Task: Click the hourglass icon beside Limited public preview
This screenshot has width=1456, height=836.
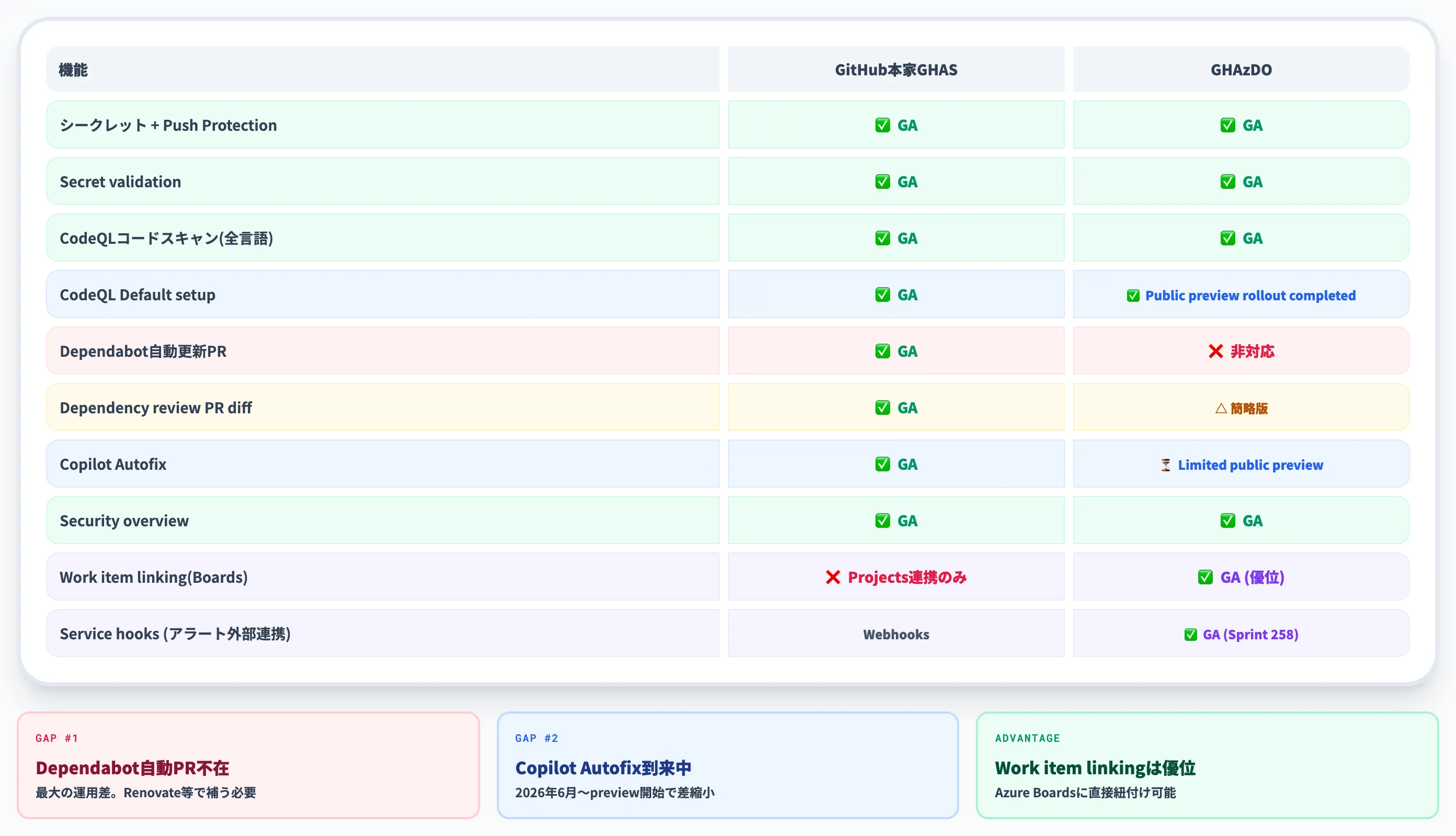Action: point(1165,465)
